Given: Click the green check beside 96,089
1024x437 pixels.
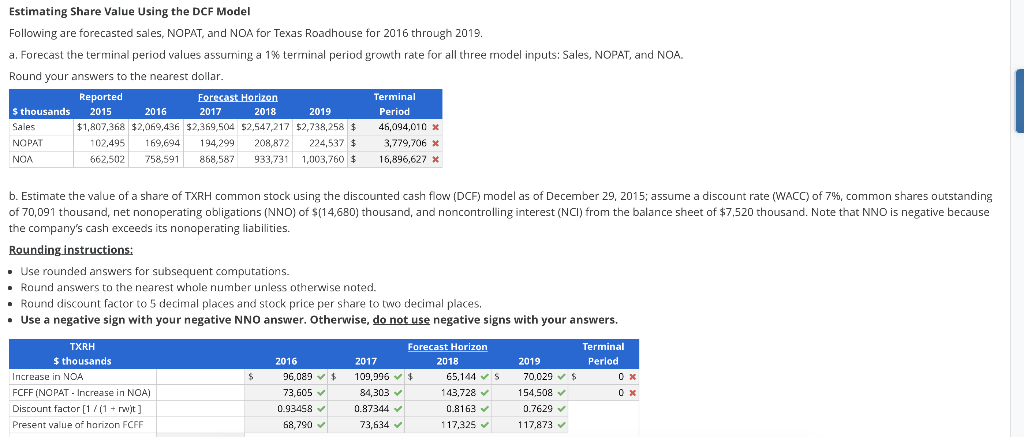Looking at the screenshot, I should tap(321, 376).
